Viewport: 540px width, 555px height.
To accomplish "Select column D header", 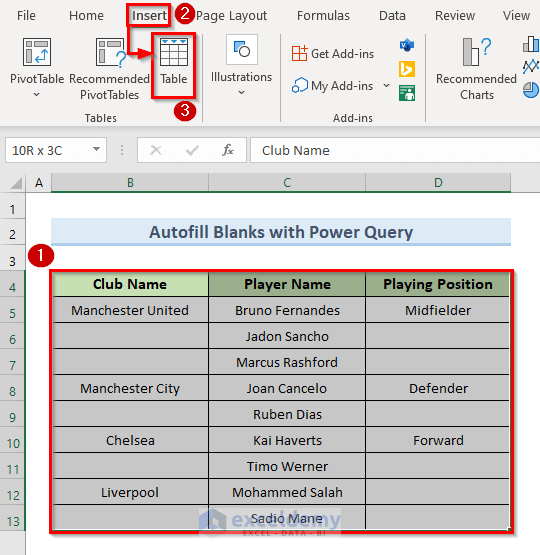I will pyautogui.click(x=438, y=183).
